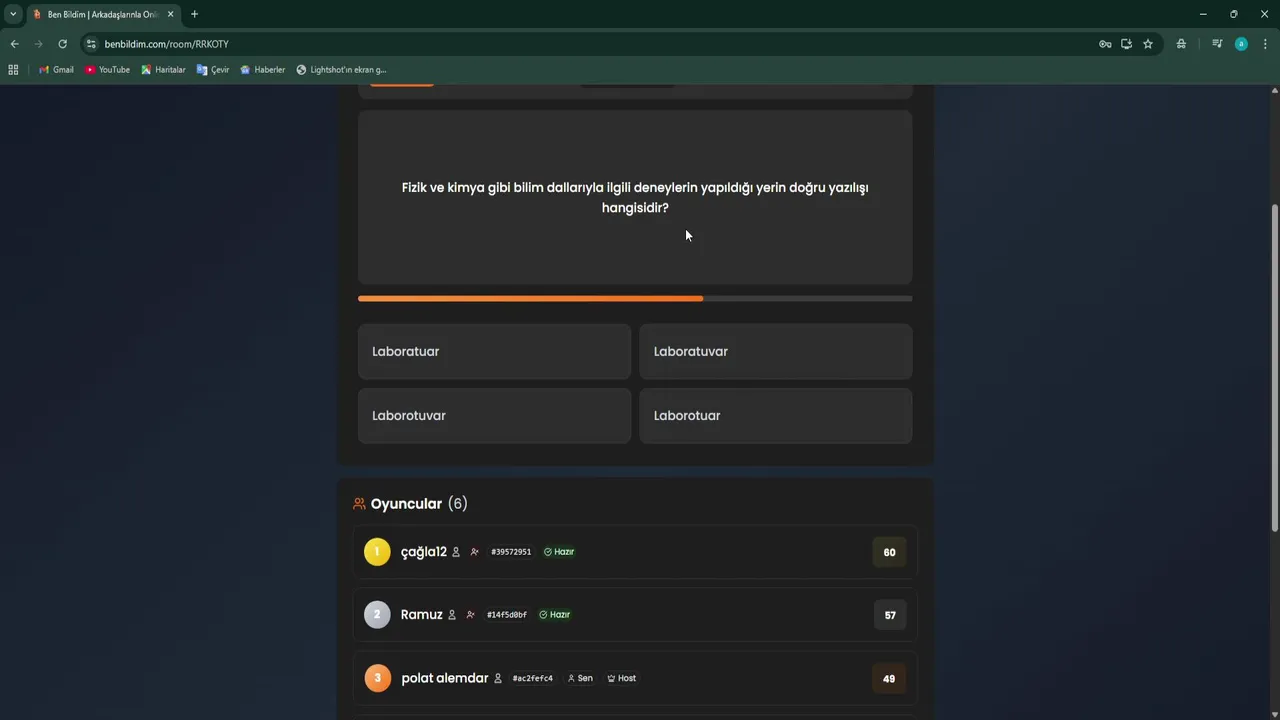Click the player name çağla12
Image resolution: width=1280 pixels, height=720 pixels.
[424, 552]
